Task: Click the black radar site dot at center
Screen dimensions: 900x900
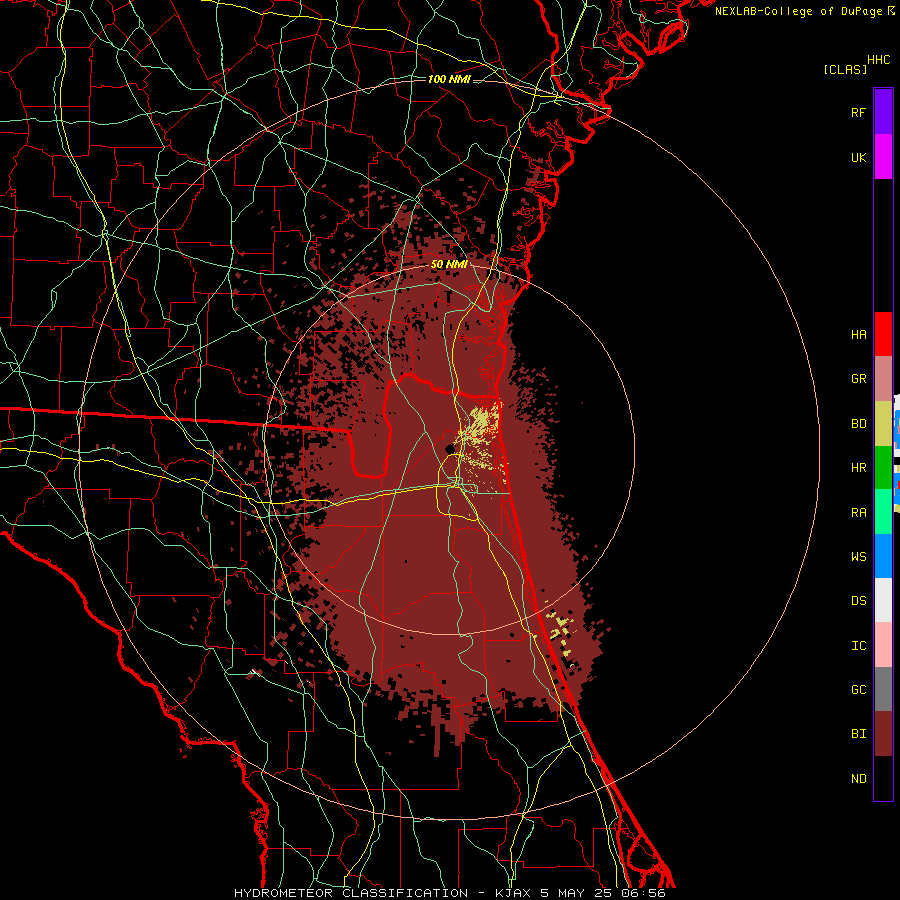Action: tap(450, 449)
